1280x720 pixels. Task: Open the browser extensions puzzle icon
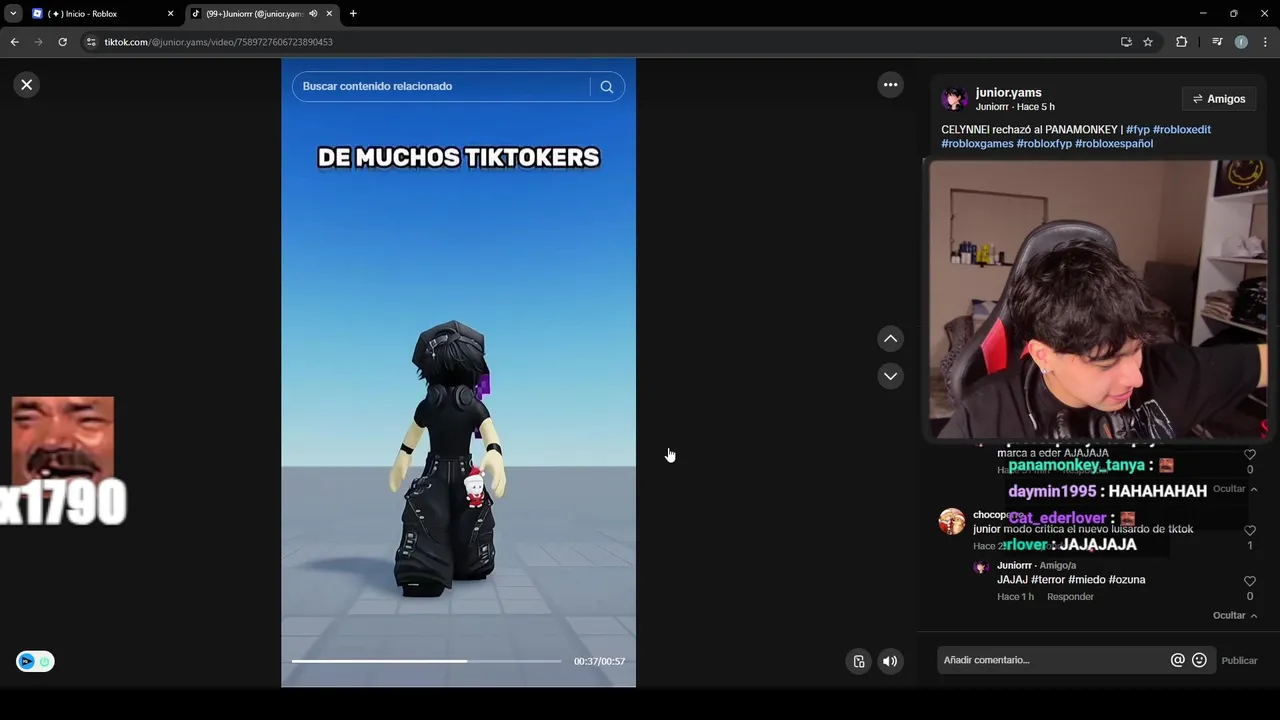(x=1181, y=42)
